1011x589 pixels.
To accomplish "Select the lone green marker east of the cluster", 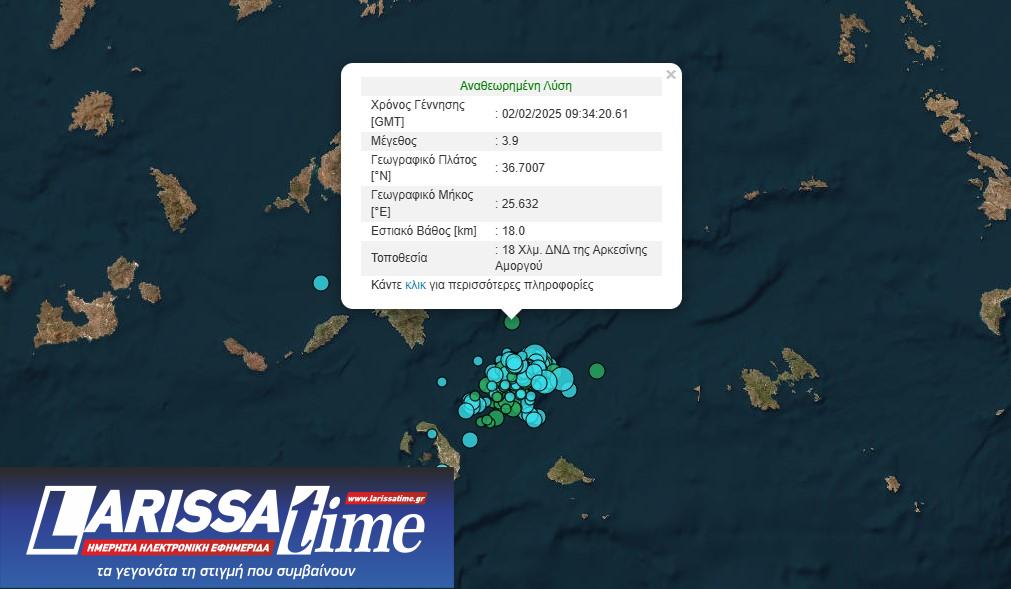I will click(597, 371).
